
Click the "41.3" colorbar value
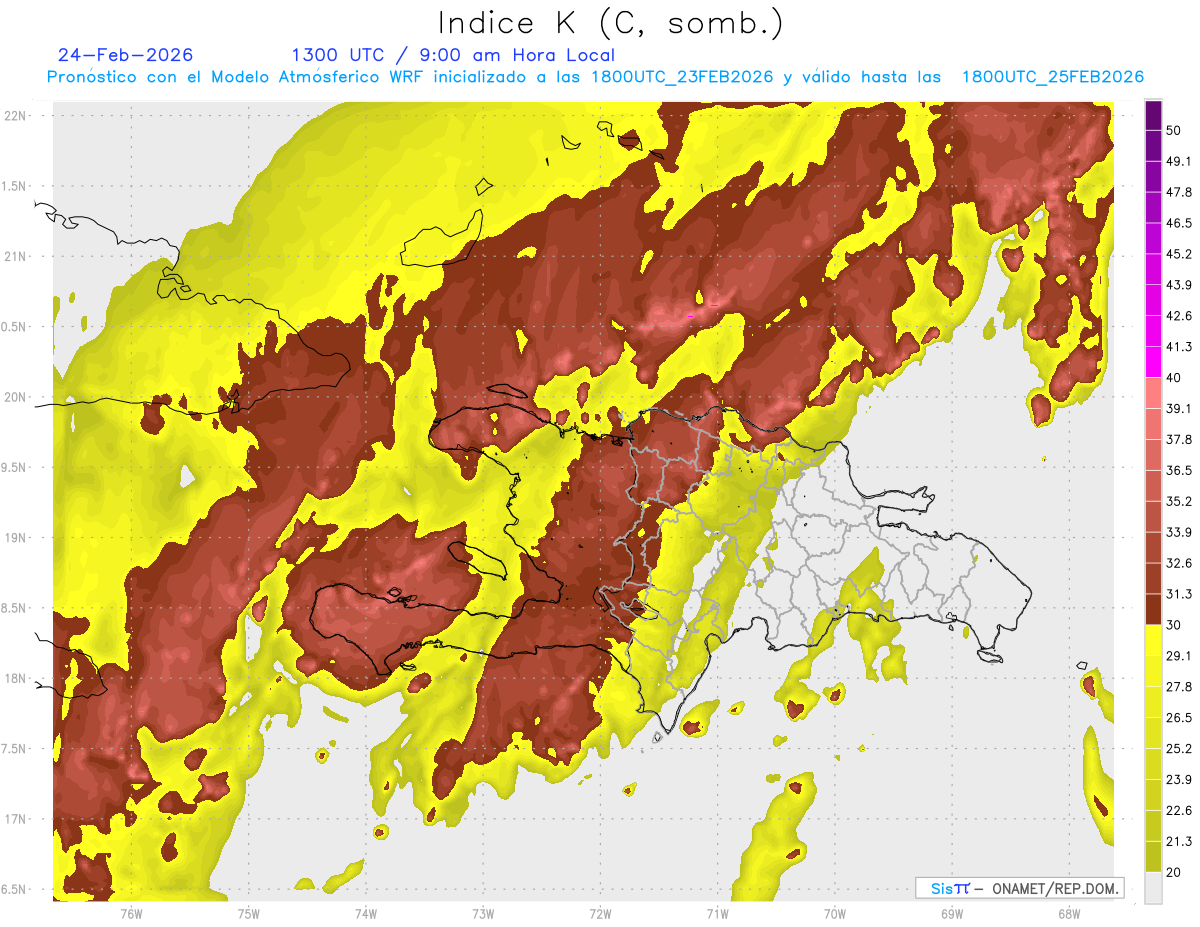[1179, 347]
